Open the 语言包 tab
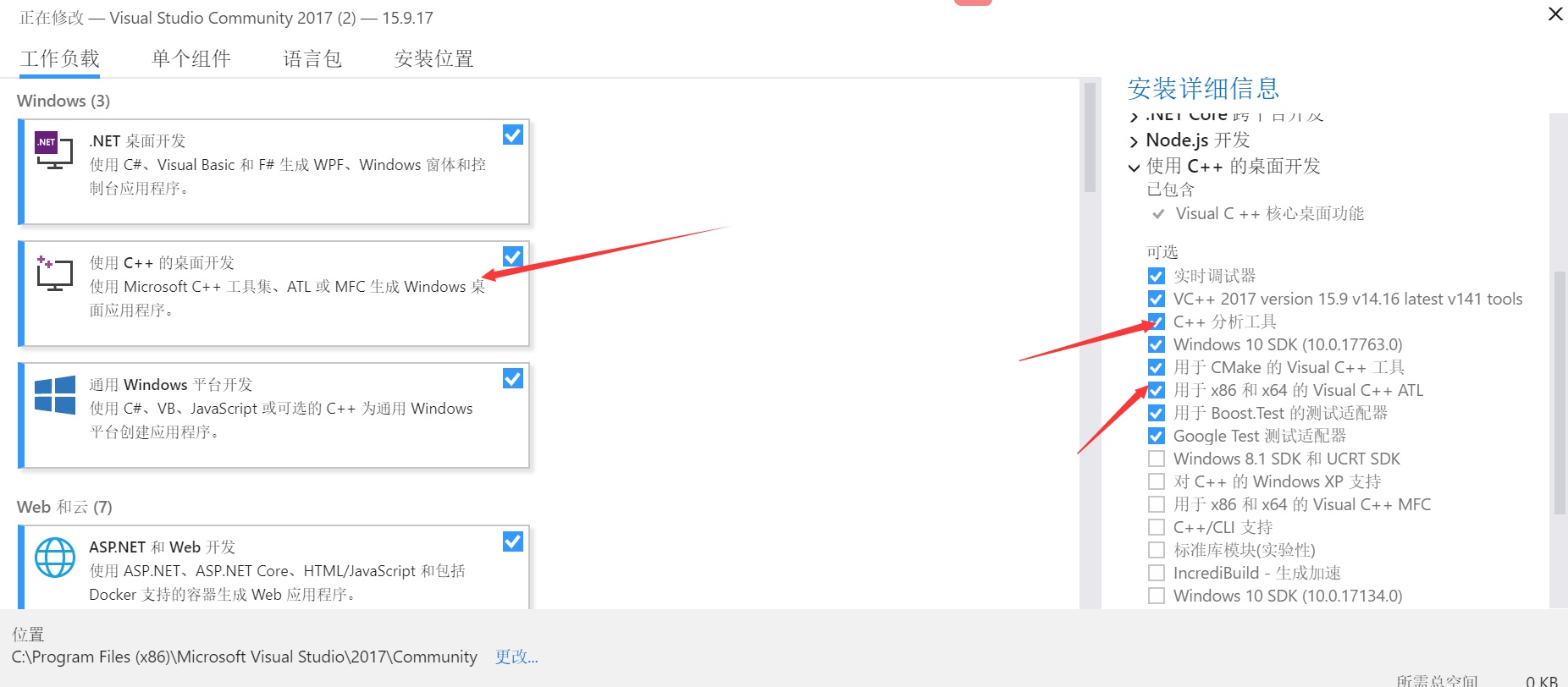This screenshot has height=687, width=1568. (312, 58)
